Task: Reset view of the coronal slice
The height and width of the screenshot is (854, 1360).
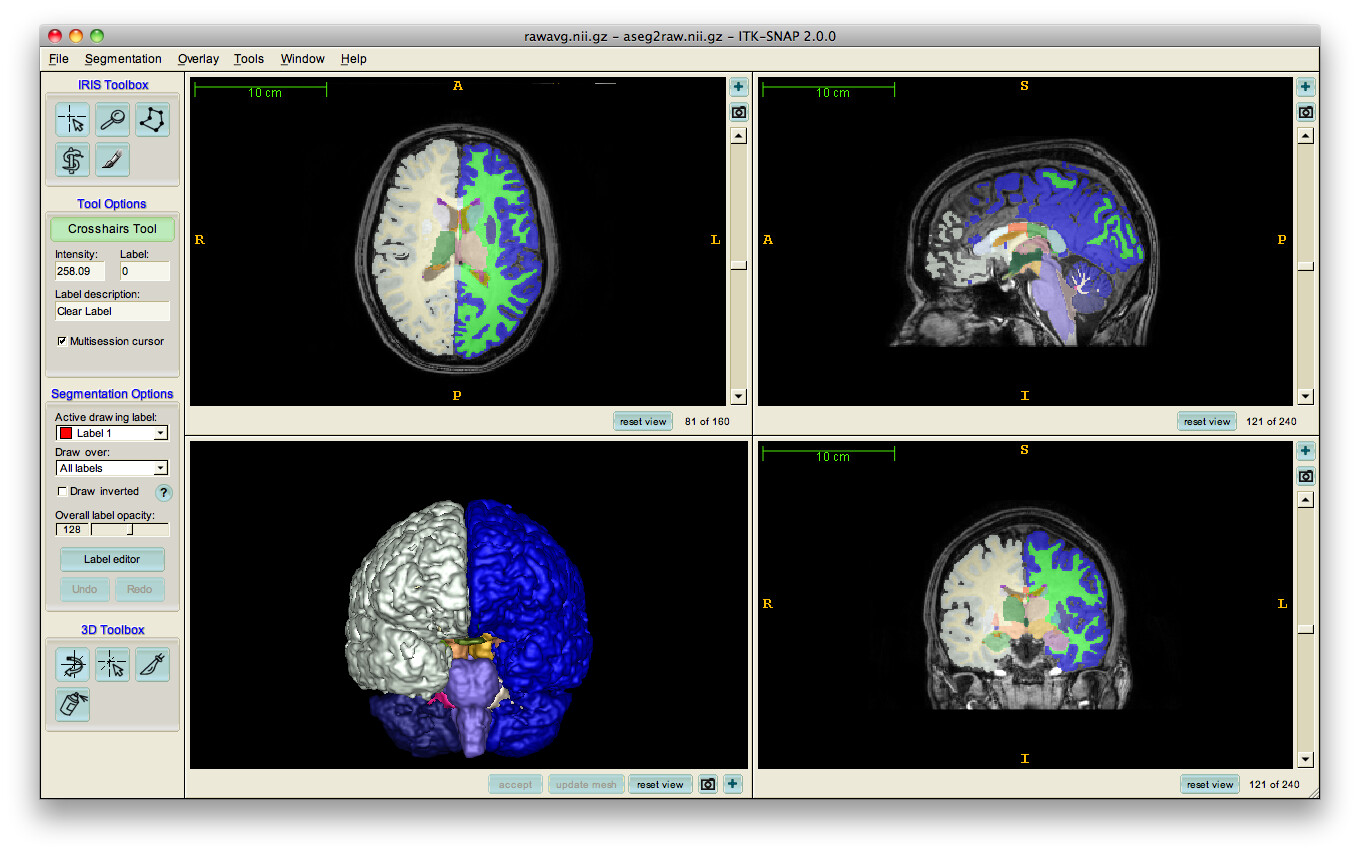Action: point(1209,784)
